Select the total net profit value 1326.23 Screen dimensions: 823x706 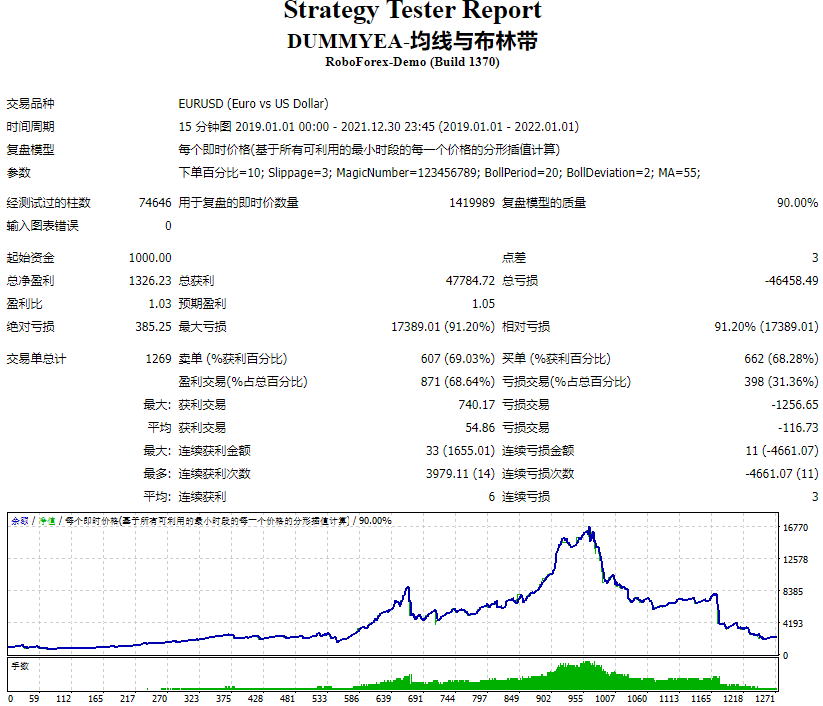coord(150,281)
